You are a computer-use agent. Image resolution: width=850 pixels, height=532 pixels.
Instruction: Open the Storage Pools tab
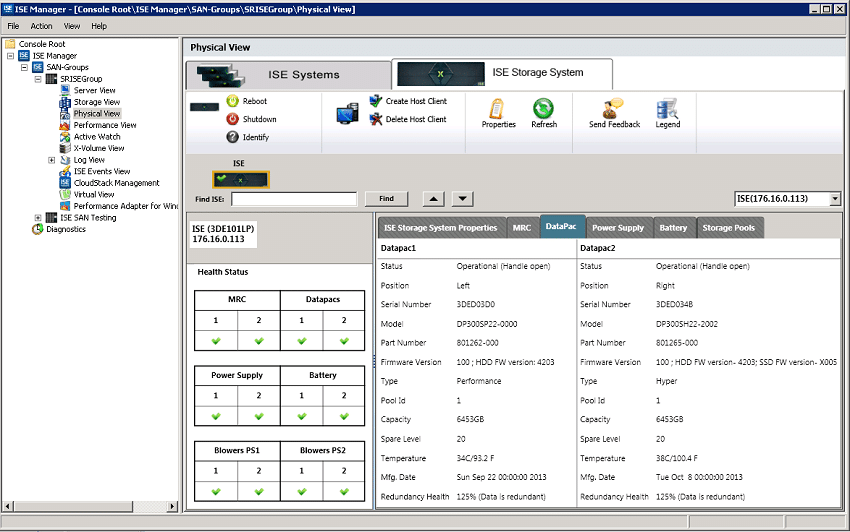click(729, 228)
